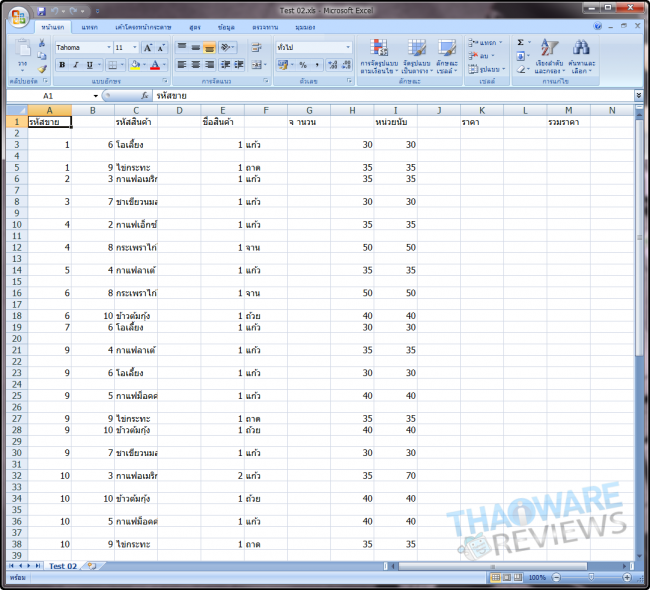Decrease font size with the small A
This screenshot has height=590, width=650.
point(161,48)
